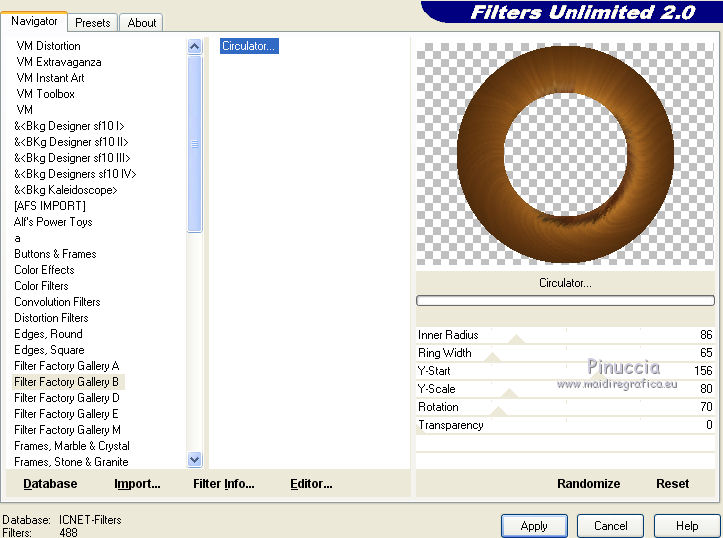Click the filter list scroll-up arrow
The image size is (723, 538).
(x=195, y=46)
